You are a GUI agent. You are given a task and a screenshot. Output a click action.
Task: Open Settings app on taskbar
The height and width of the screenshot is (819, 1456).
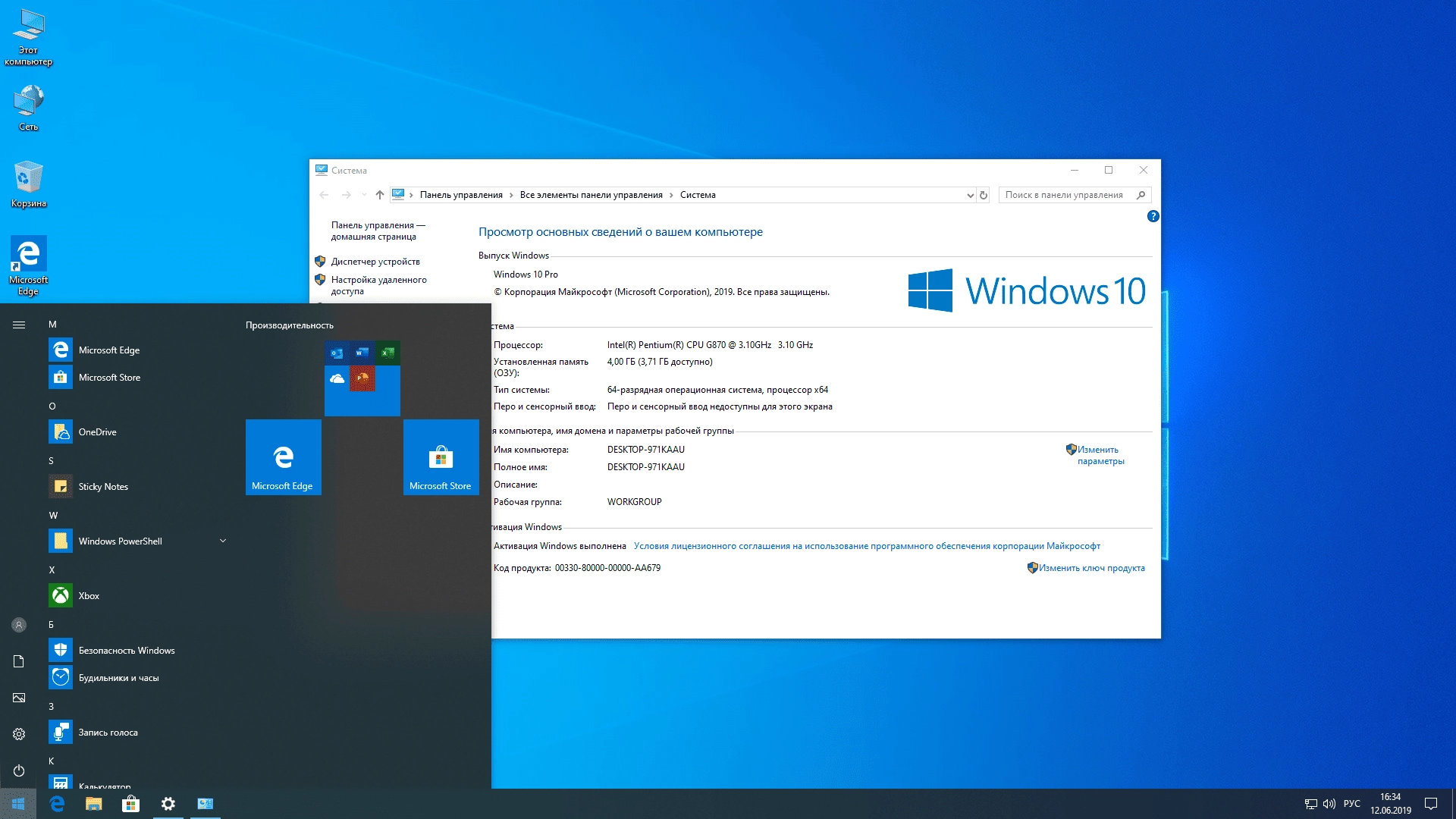pyautogui.click(x=168, y=804)
